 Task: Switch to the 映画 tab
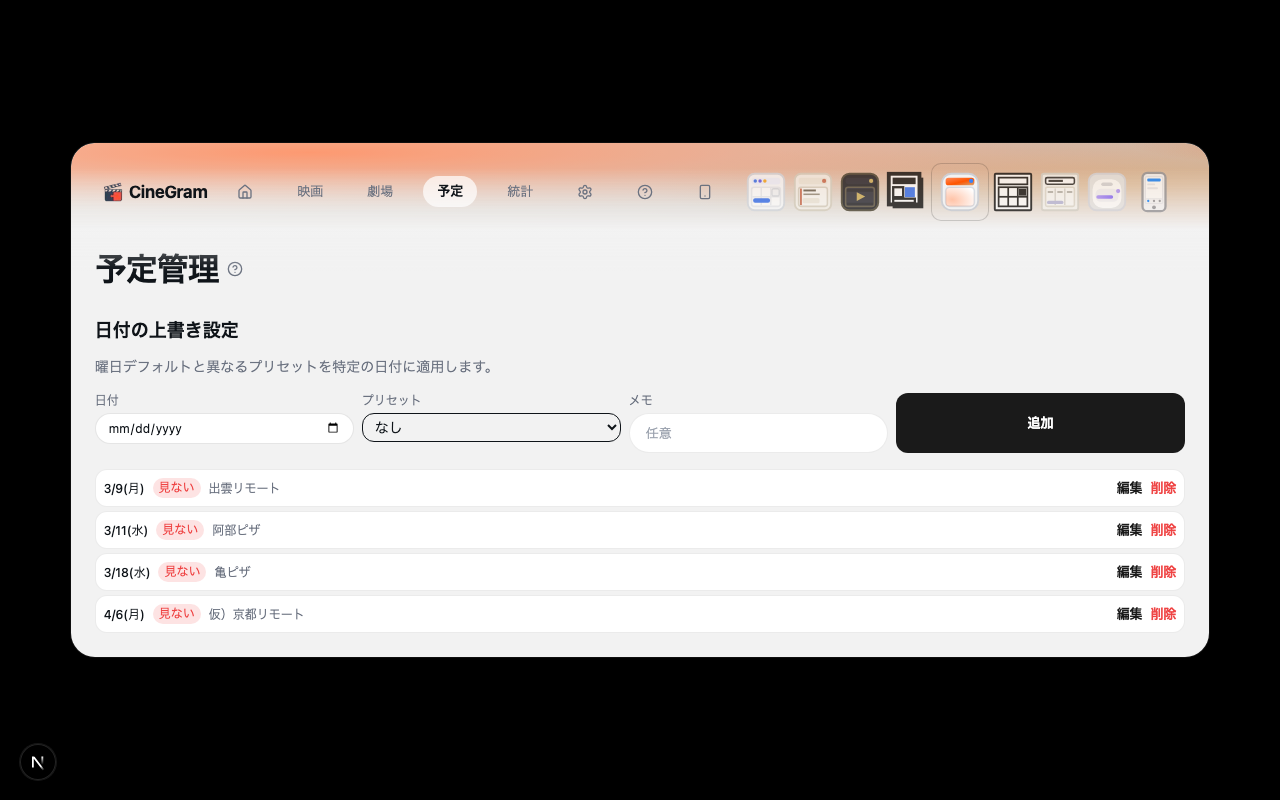point(310,191)
